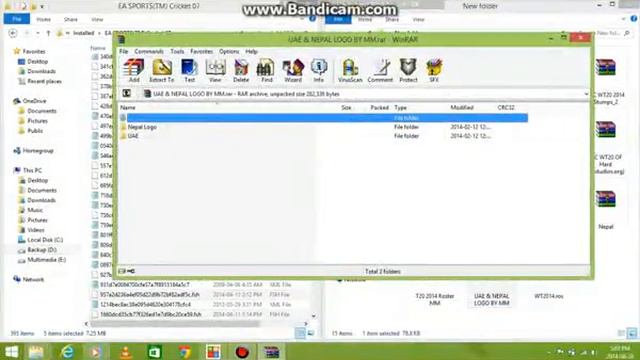
Task: Open Bandicam red record icon on taskbar
Action: tap(242, 351)
